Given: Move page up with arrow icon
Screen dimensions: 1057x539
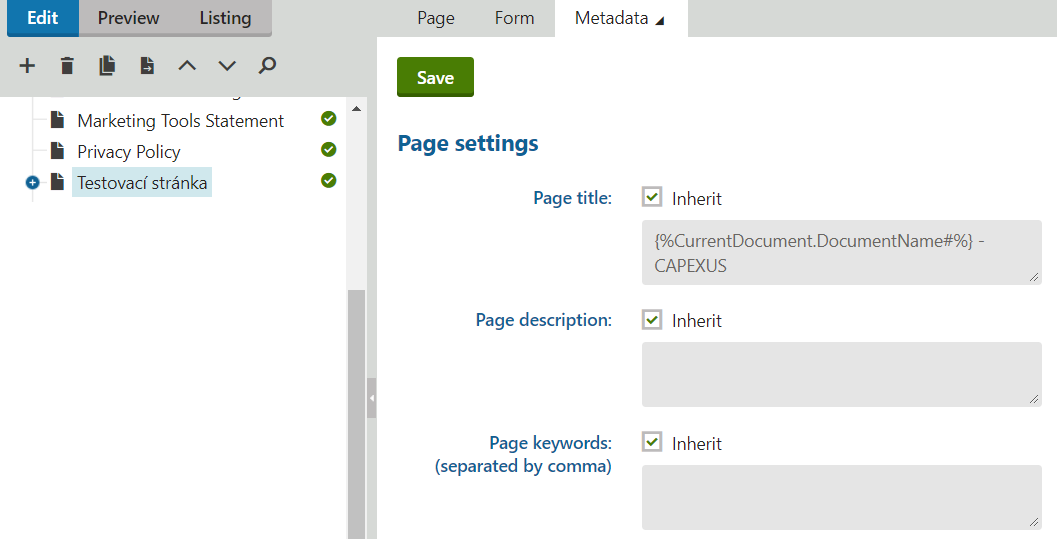Looking at the screenshot, I should click(x=187, y=66).
